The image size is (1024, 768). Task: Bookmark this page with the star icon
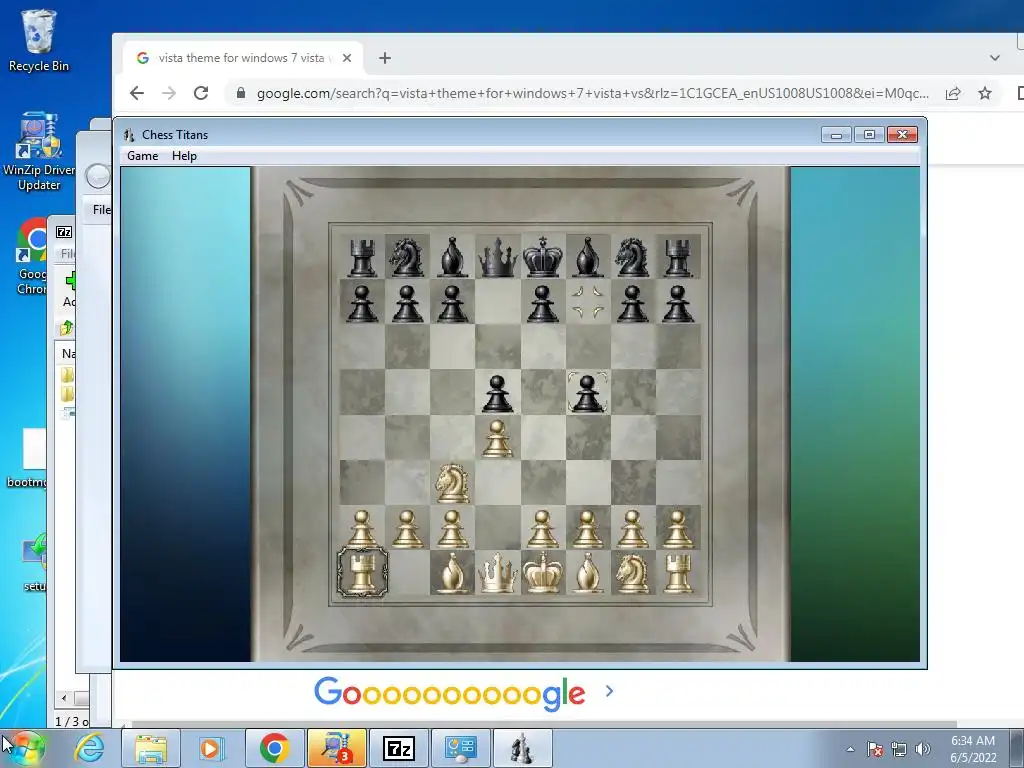point(985,93)
